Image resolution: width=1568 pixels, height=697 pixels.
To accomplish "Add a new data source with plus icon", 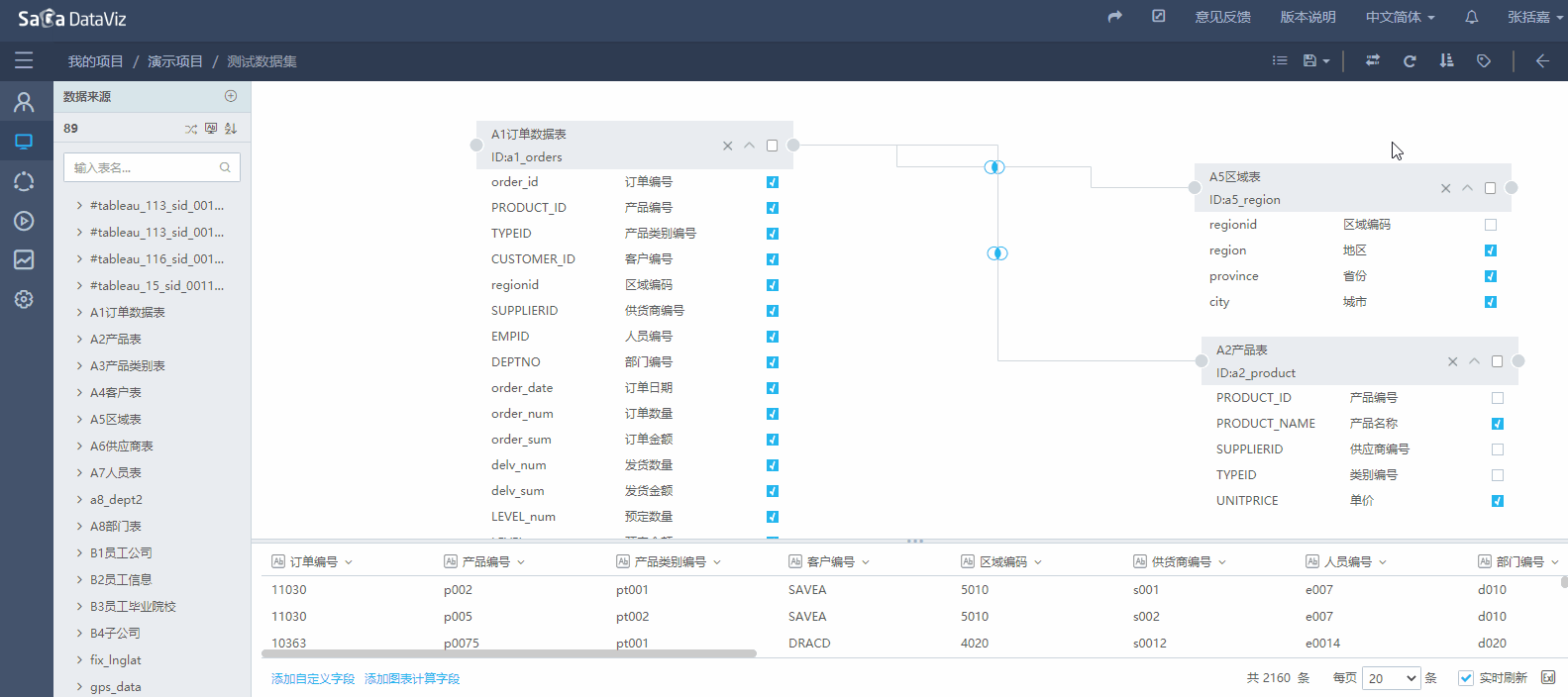I will 231,96.
